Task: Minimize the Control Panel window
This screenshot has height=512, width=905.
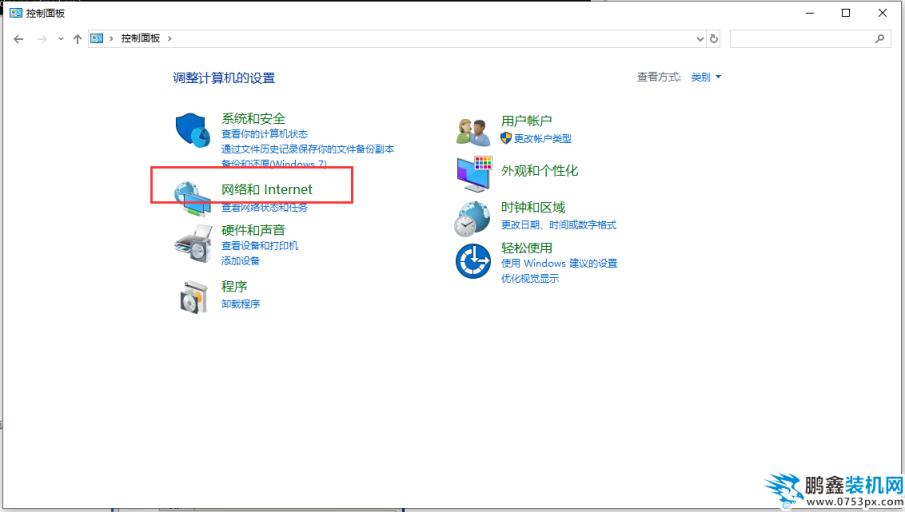Action: tap(810, 13)
